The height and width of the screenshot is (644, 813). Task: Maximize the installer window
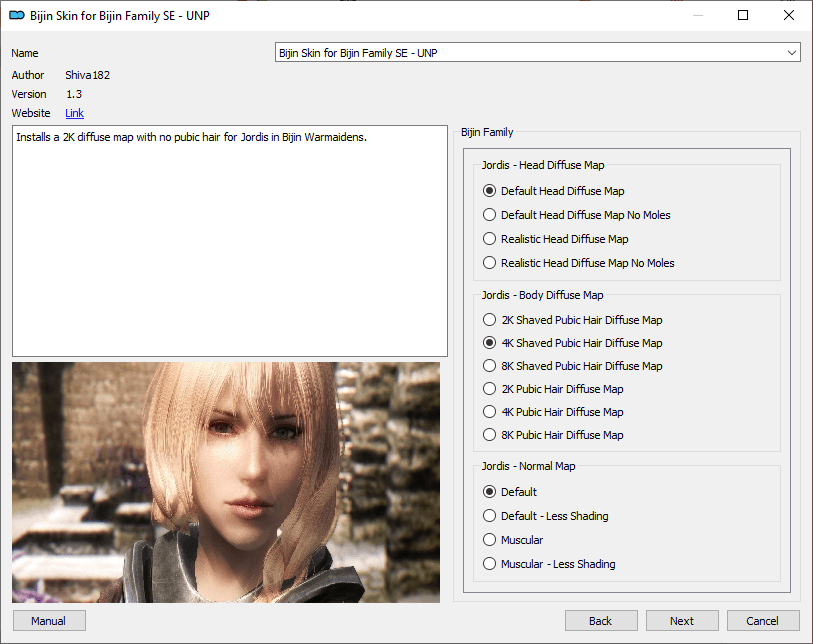tap(743, 15)
